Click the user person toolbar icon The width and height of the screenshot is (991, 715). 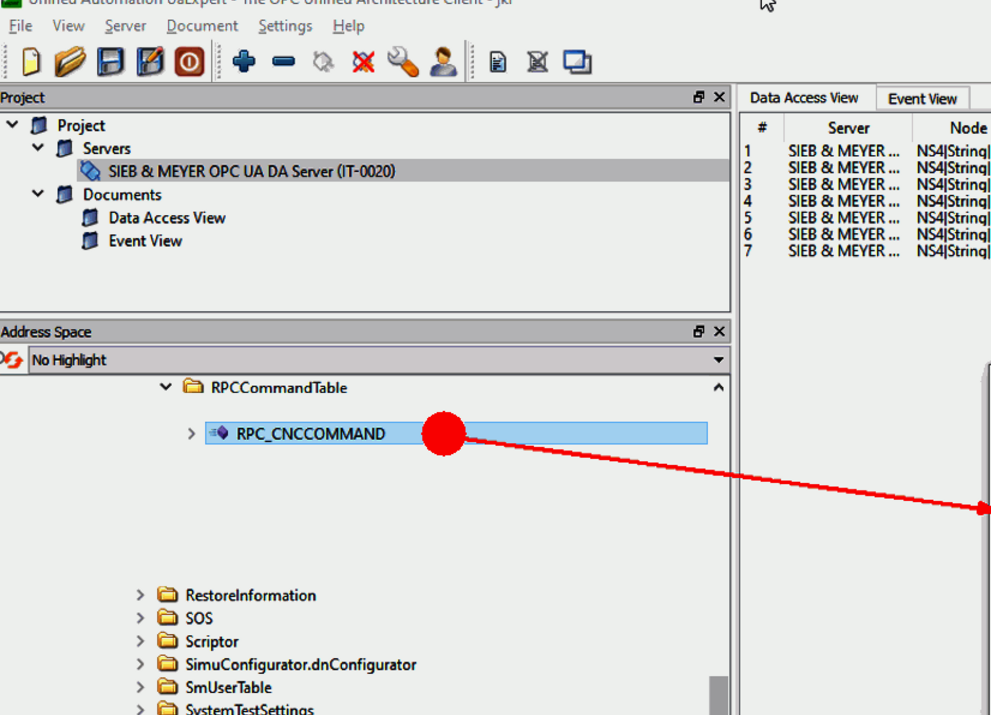[443, 62]
